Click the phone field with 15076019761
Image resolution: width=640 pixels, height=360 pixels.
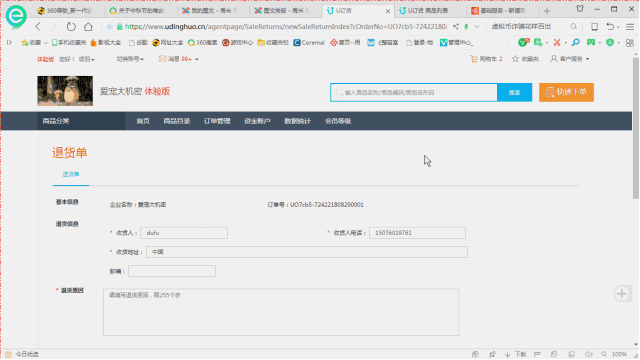tap(417, 233)
